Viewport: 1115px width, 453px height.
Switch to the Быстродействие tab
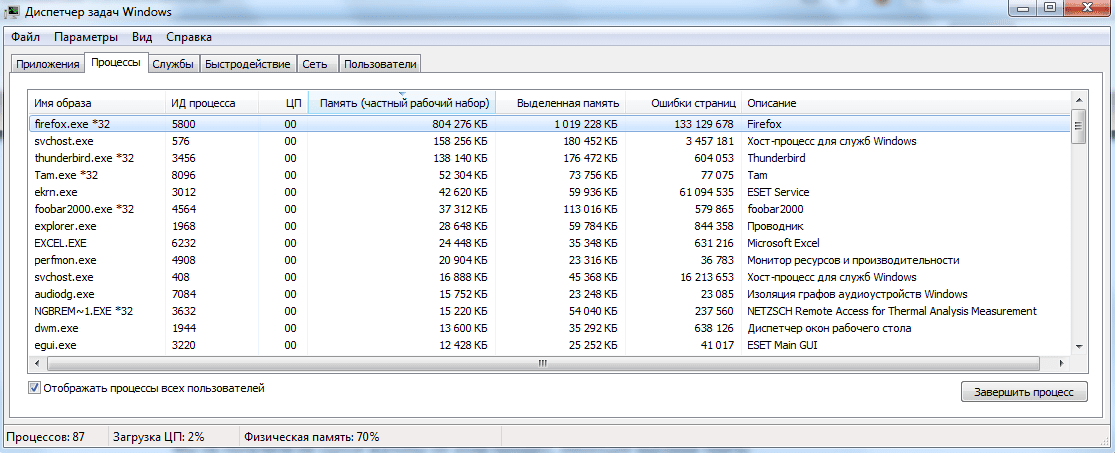coord(247,64)
